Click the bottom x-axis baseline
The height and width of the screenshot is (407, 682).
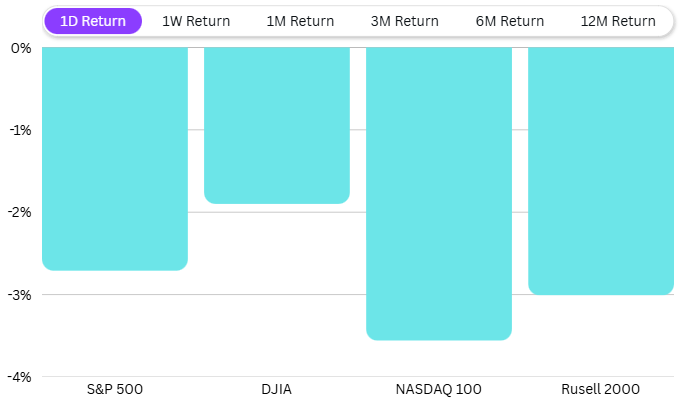[x=358, y=377]
